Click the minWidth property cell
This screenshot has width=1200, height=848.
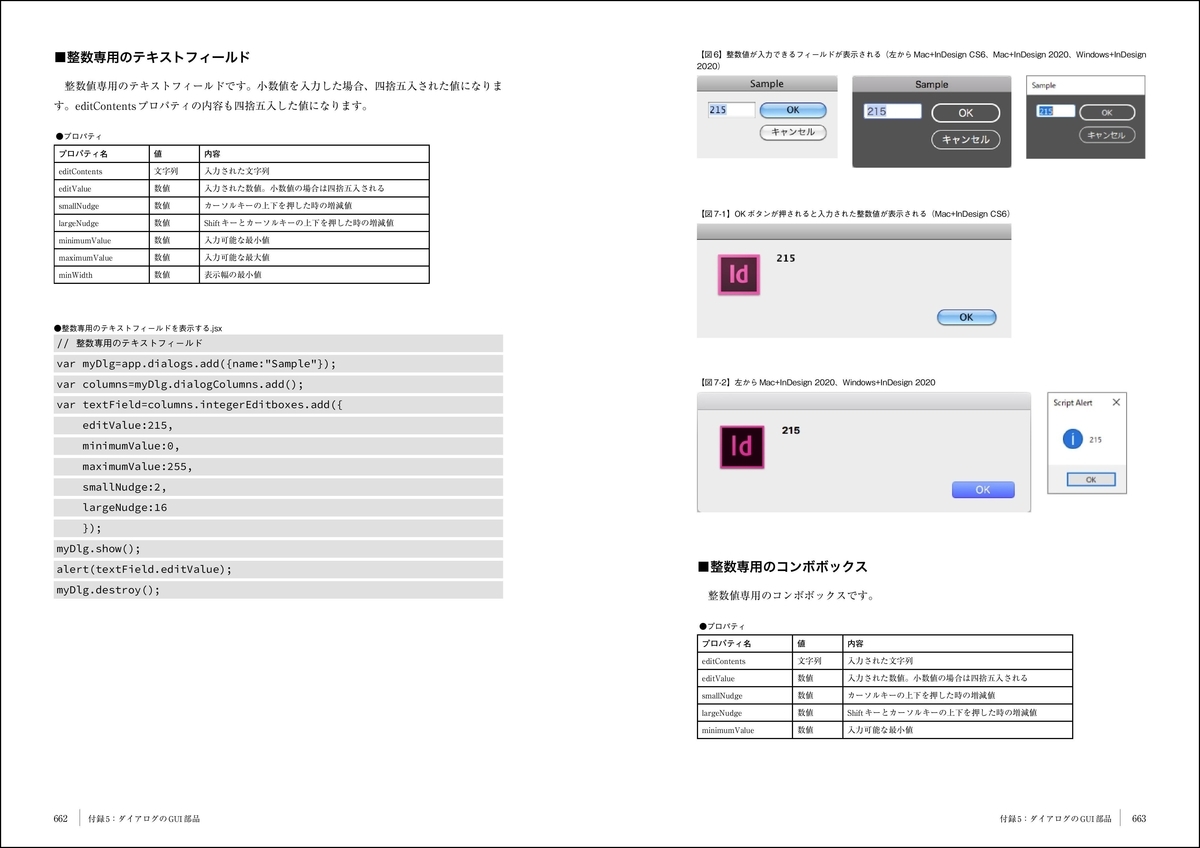pos(102,274)
